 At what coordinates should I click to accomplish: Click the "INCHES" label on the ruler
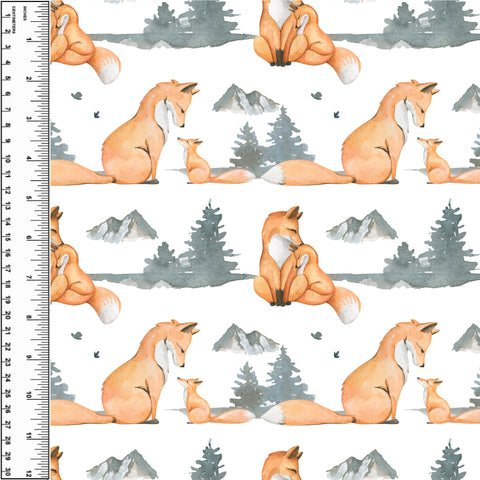(25, 13)
